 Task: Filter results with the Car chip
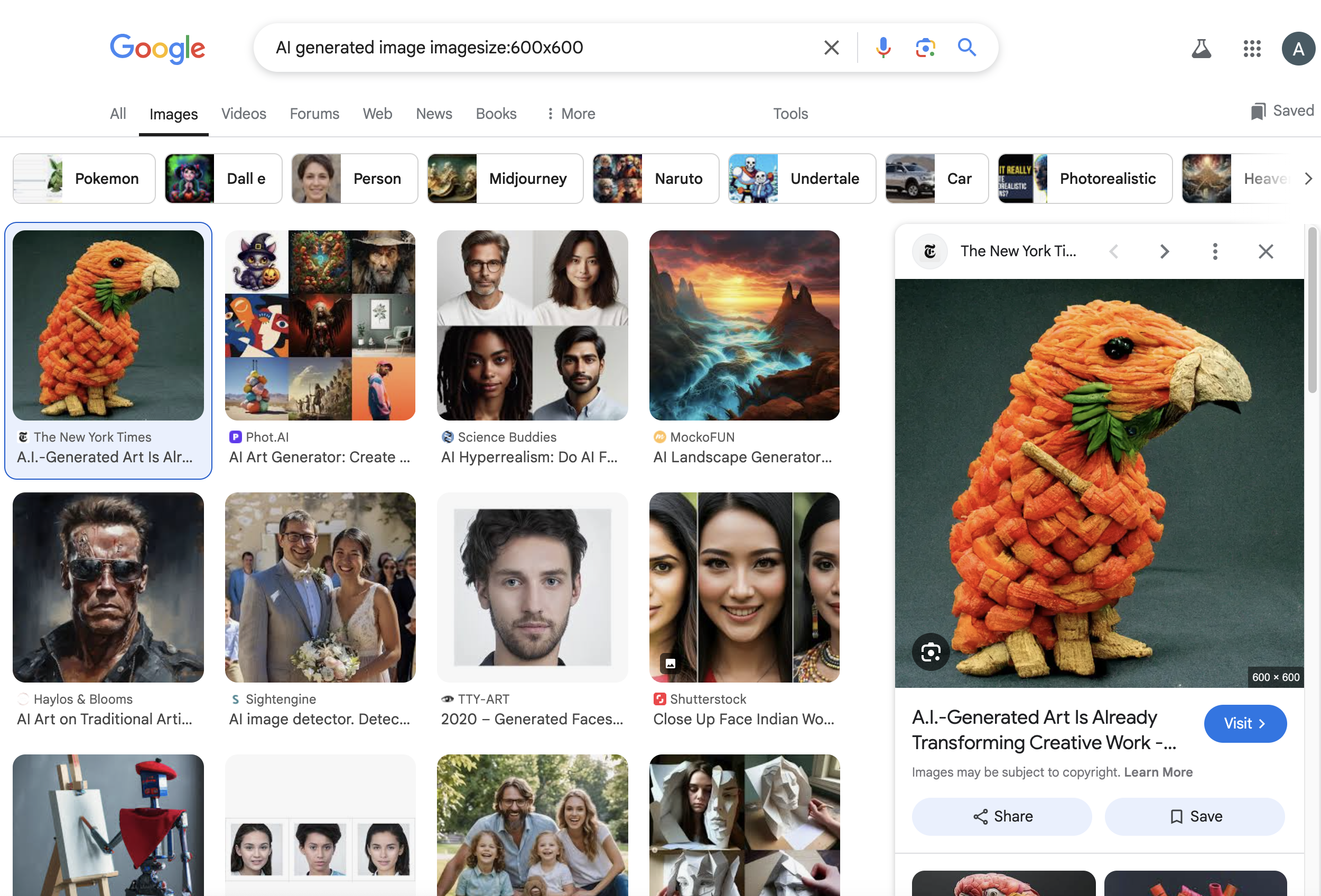tap(937, 179)
